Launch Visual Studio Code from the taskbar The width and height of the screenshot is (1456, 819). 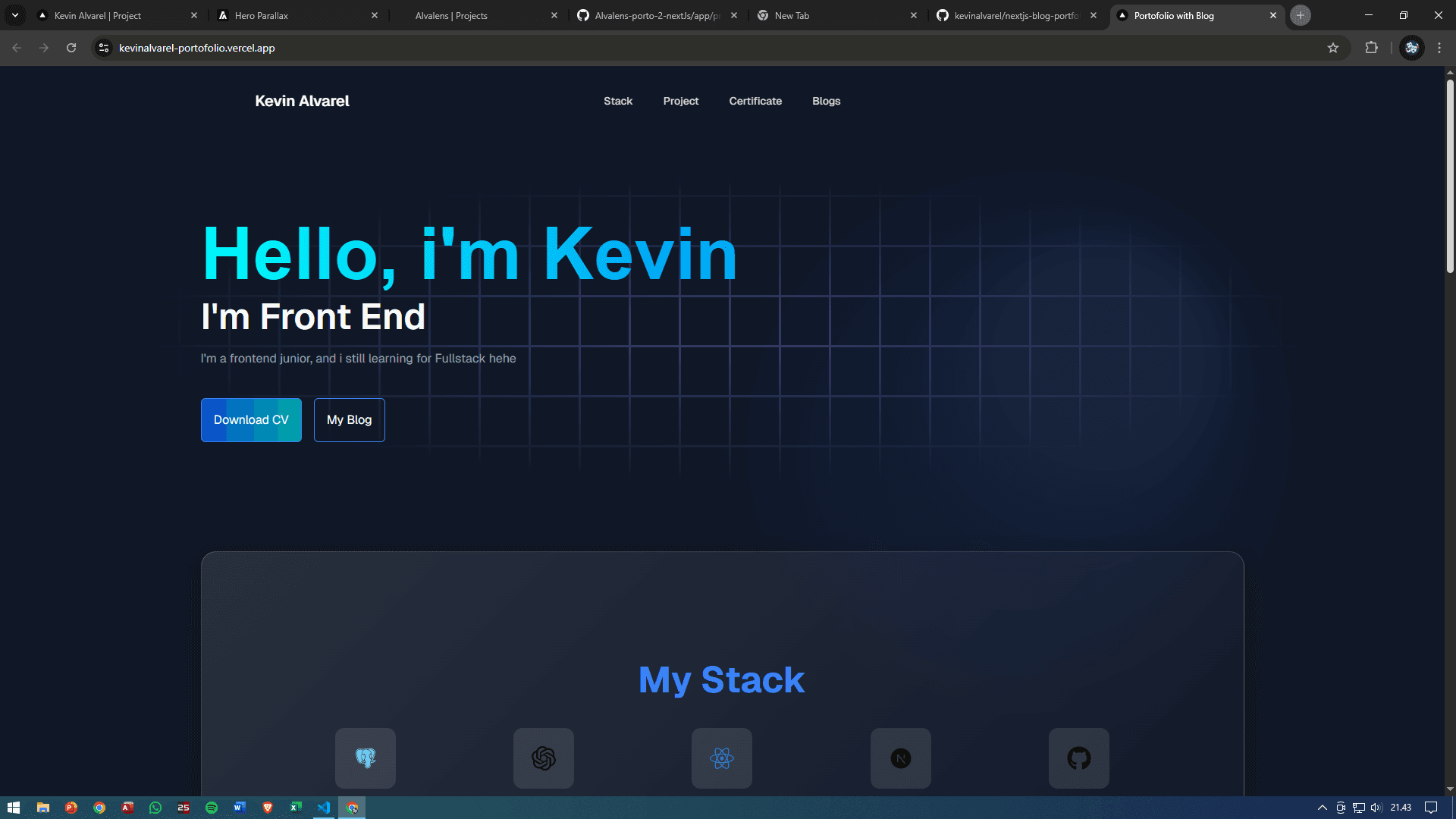(324, 808)
